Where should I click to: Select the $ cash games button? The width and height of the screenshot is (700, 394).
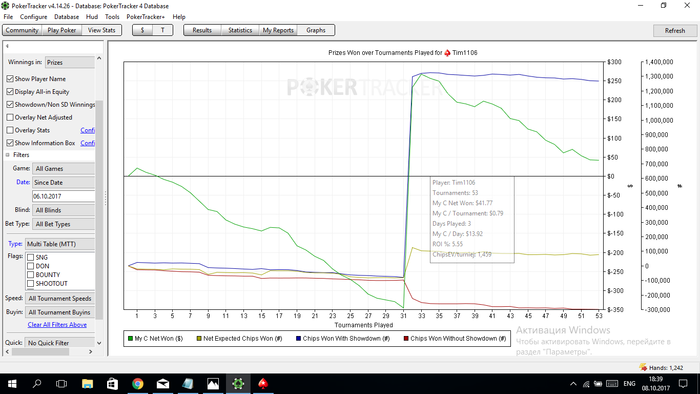coord(142,30)
